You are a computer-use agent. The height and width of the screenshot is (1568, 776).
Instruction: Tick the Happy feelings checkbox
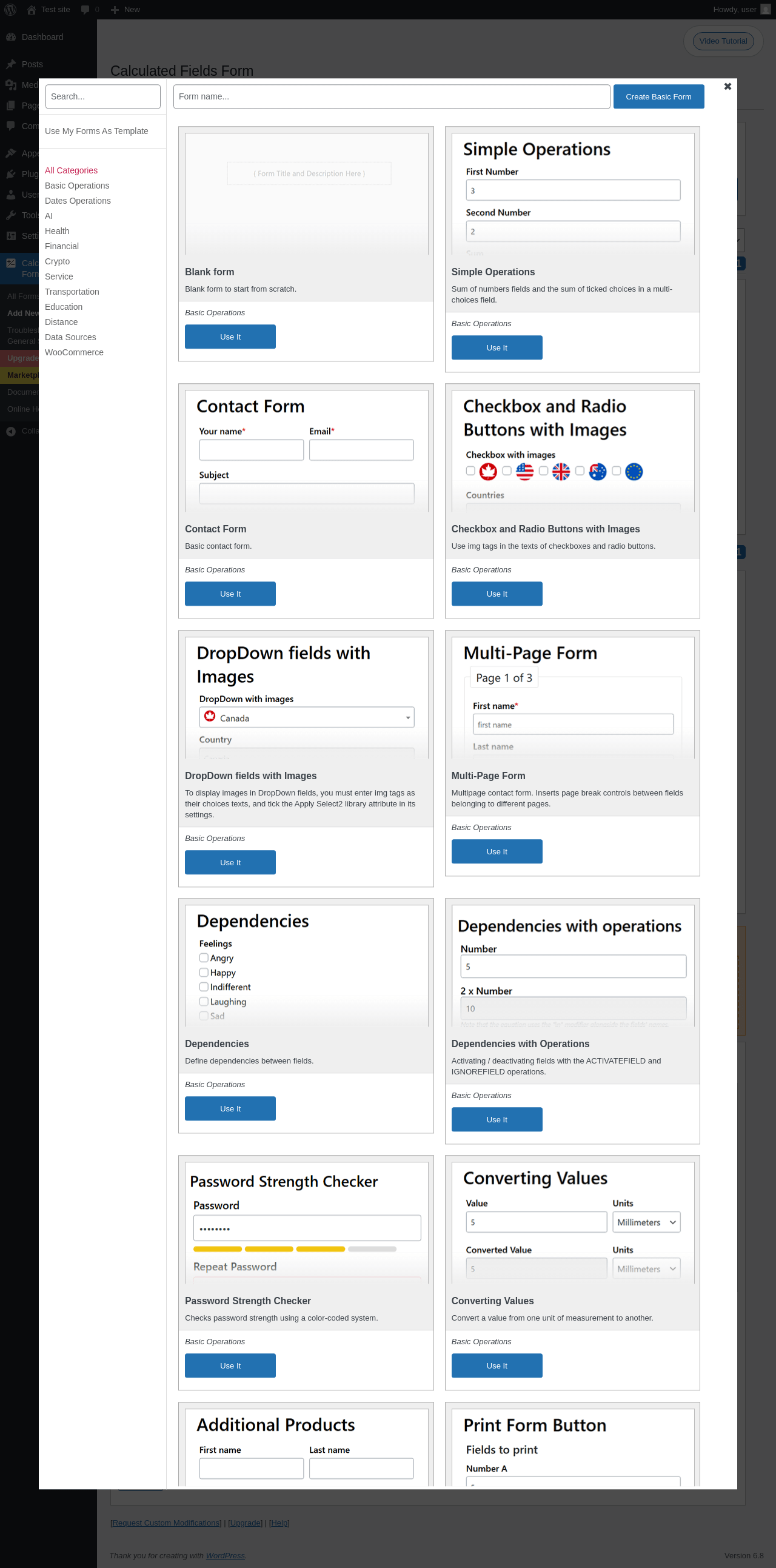coord(204,972)
